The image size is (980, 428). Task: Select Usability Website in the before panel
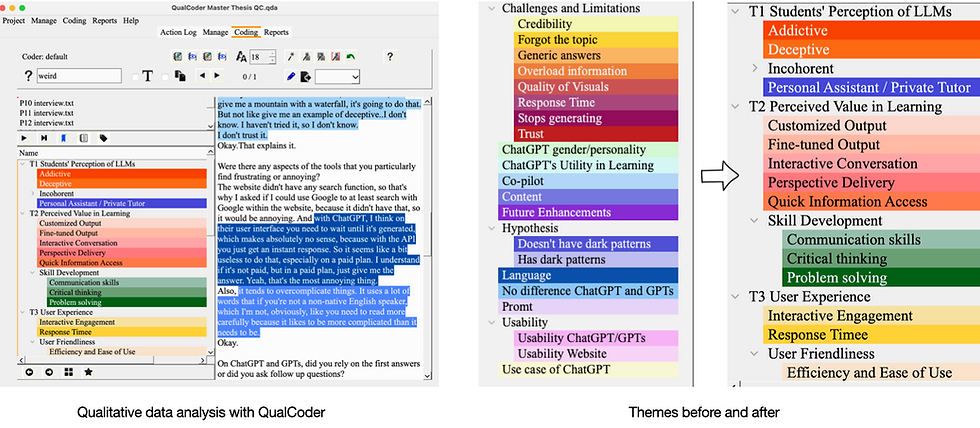click(598, 354)
